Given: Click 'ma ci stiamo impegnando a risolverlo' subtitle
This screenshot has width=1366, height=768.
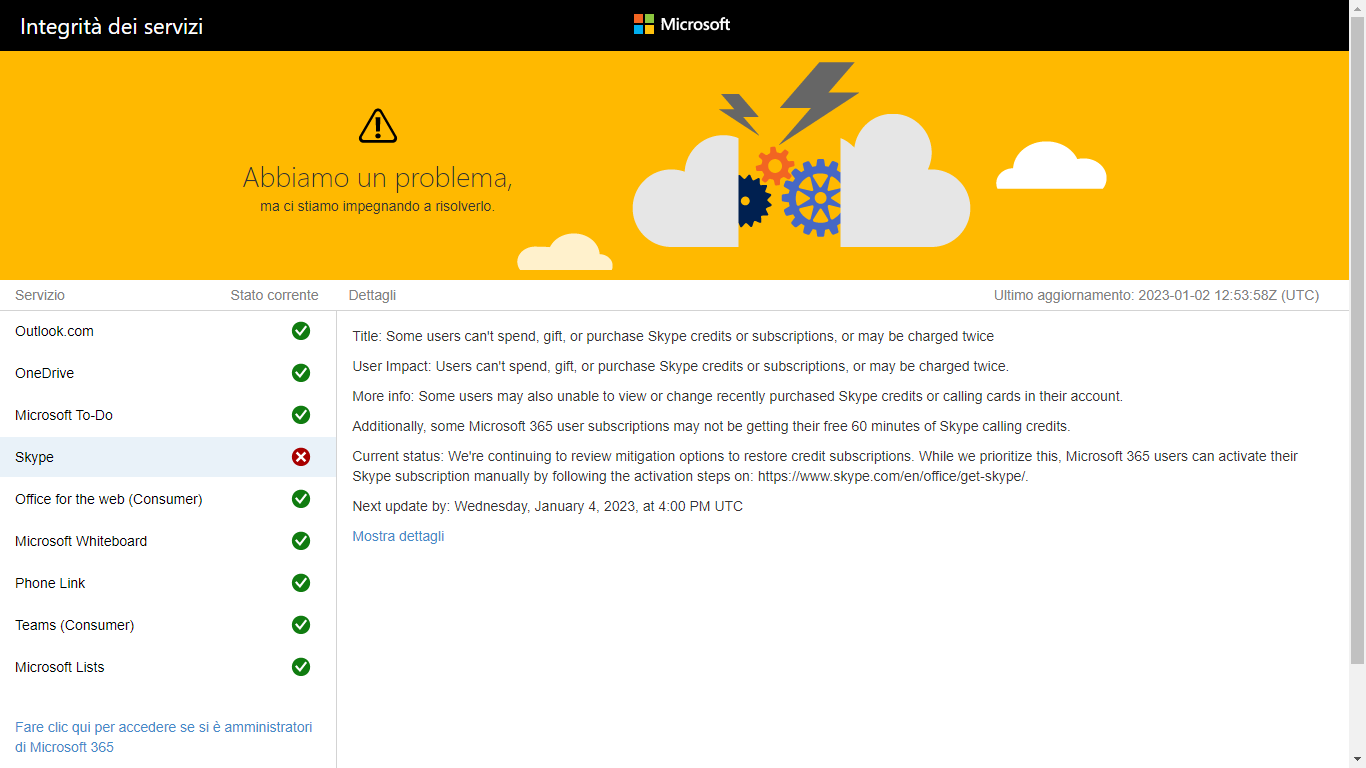Looking at the screenshot, I should [378, 207].
